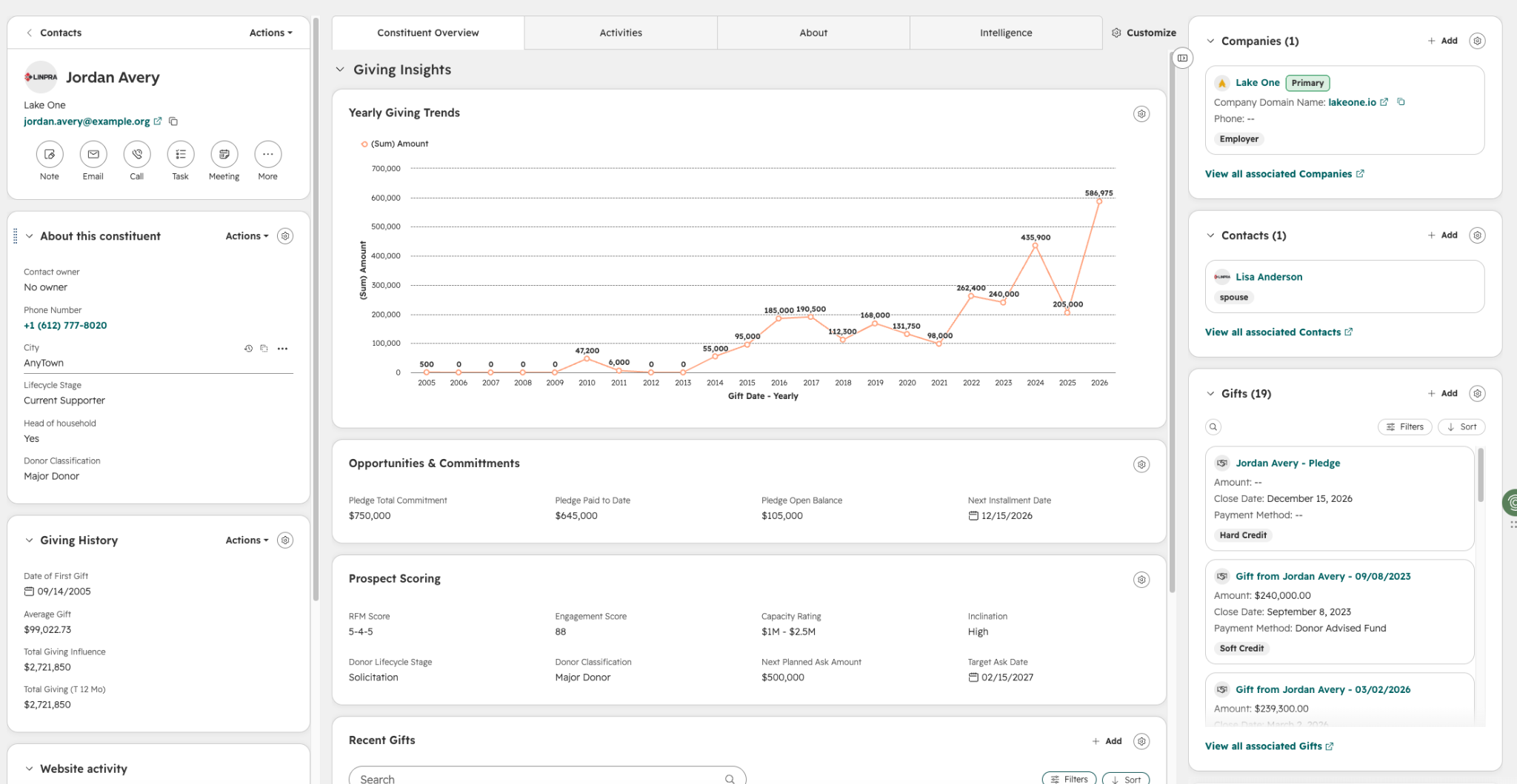Collapse the Companies (1) card
1517x784 pixels.
(x=1210, y=41)
